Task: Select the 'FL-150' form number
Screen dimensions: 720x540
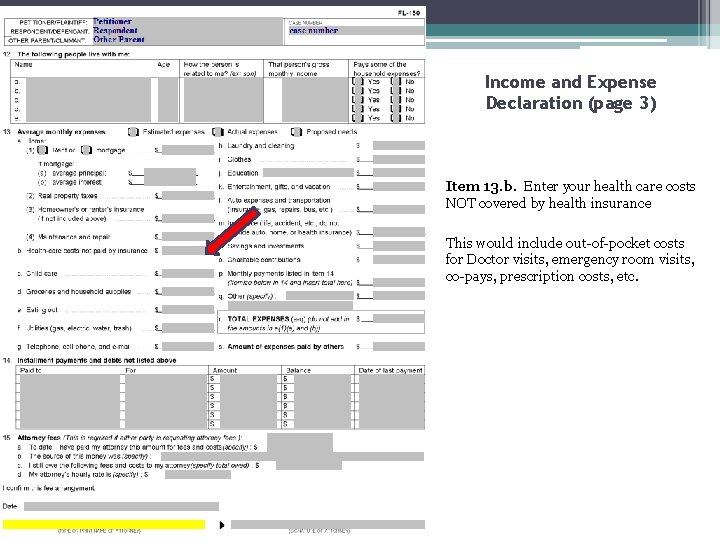Action: click(x=409, y=13)
